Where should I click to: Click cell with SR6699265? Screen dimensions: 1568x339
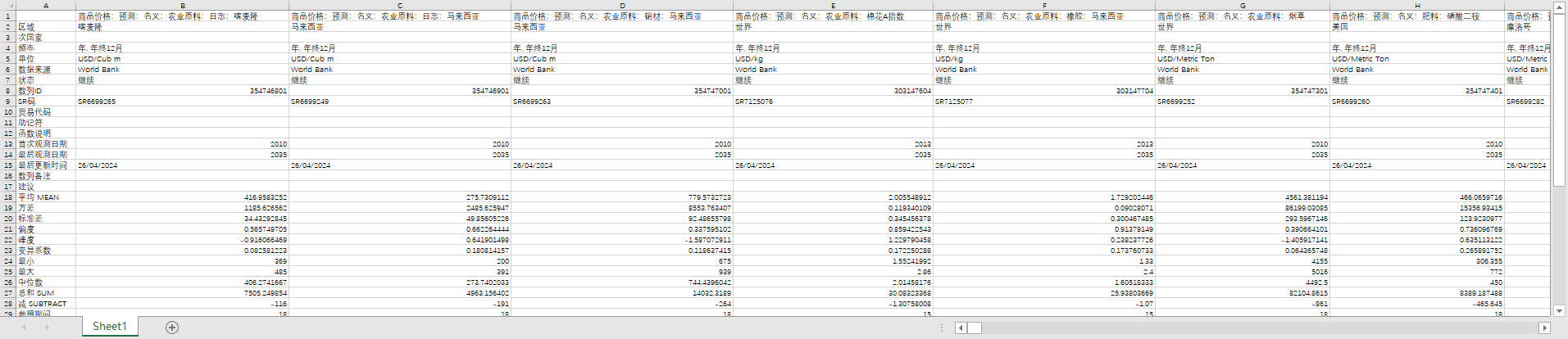pyautogui.click(x=182, y=102)
